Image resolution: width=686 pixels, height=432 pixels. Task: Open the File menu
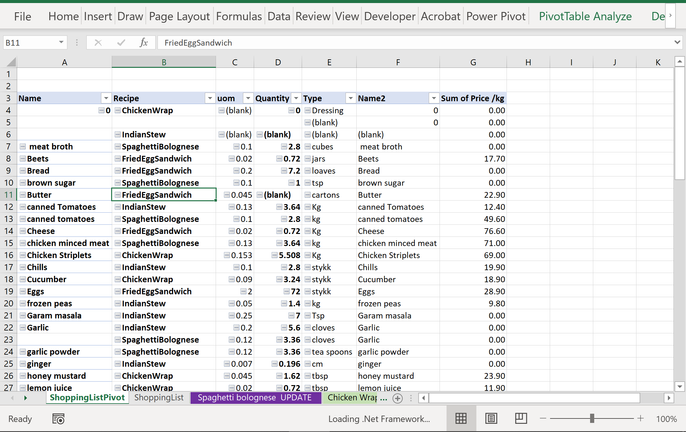pyautogui.click(x=22, y=16)
